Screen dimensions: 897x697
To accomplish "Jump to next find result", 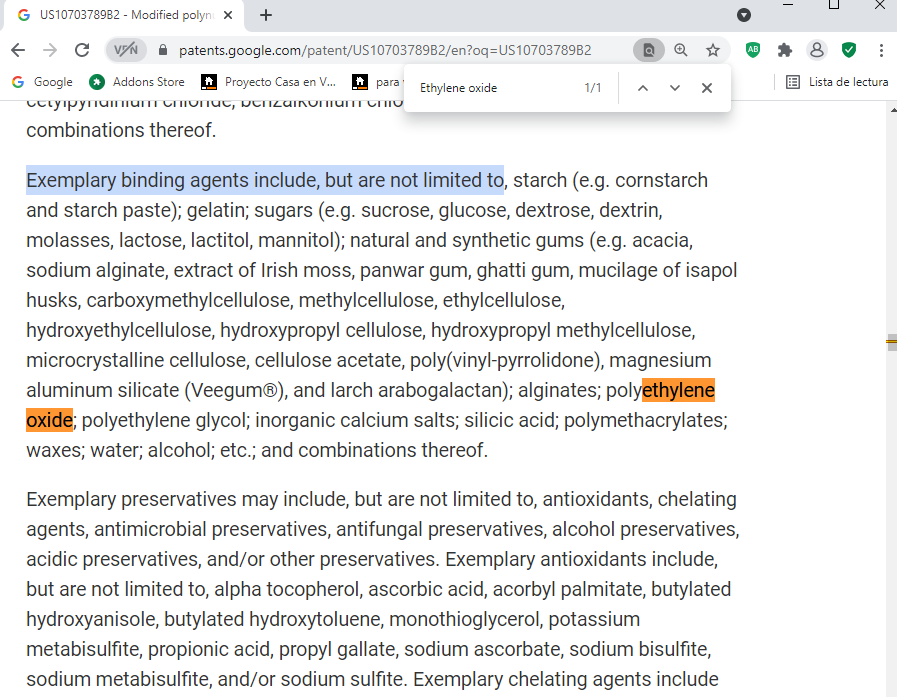I will pos(675,88).
